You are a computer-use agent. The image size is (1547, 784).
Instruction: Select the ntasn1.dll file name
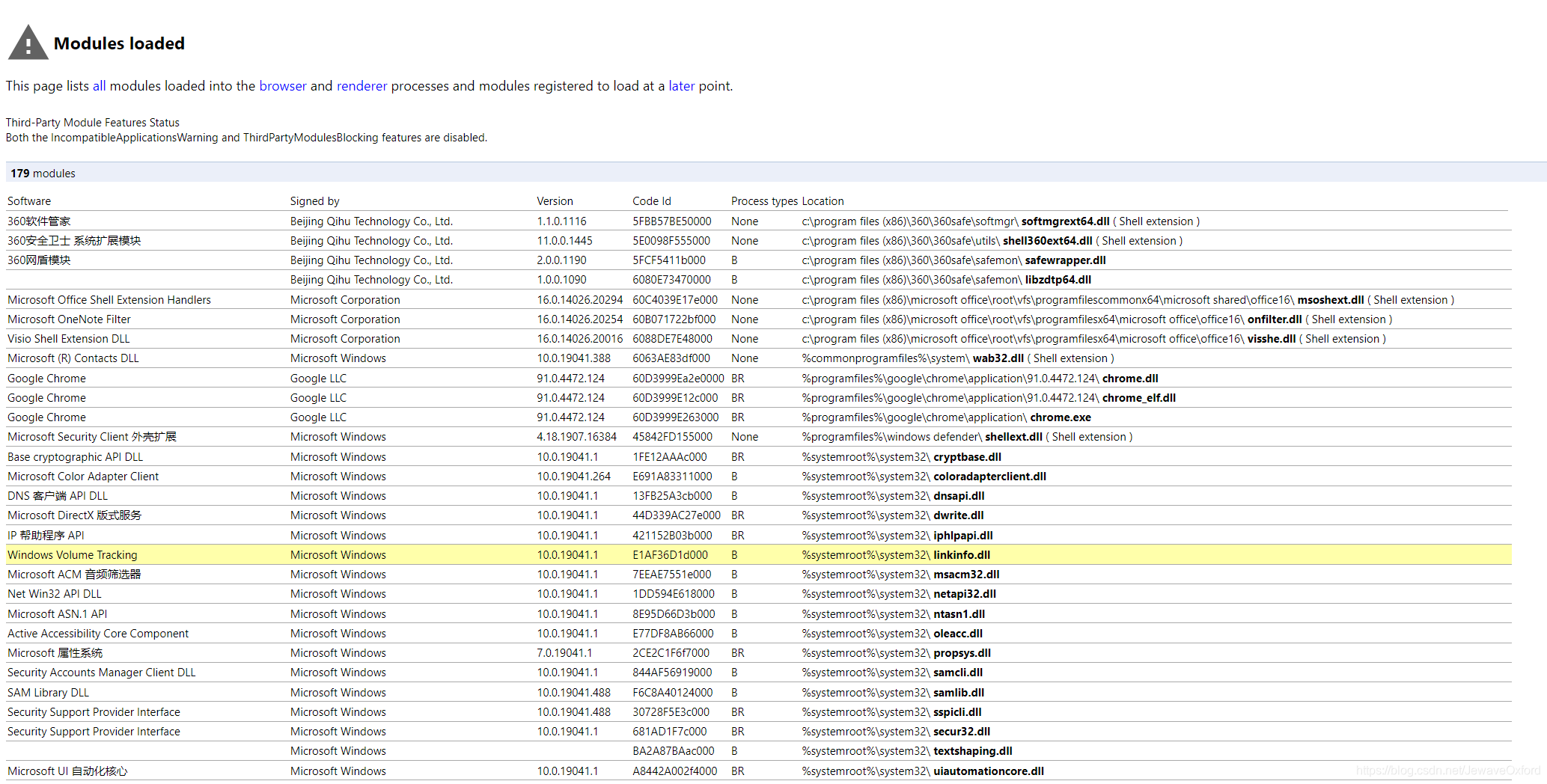(959, 614)
